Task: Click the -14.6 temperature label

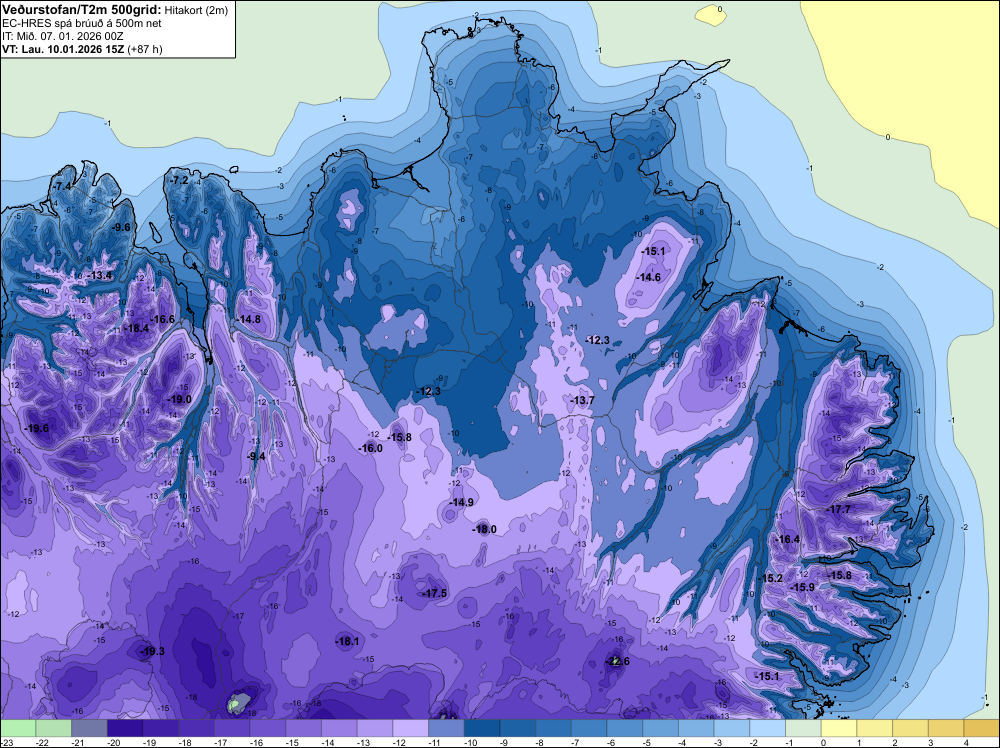Action: pyautogui.click(x=649, y=277)
